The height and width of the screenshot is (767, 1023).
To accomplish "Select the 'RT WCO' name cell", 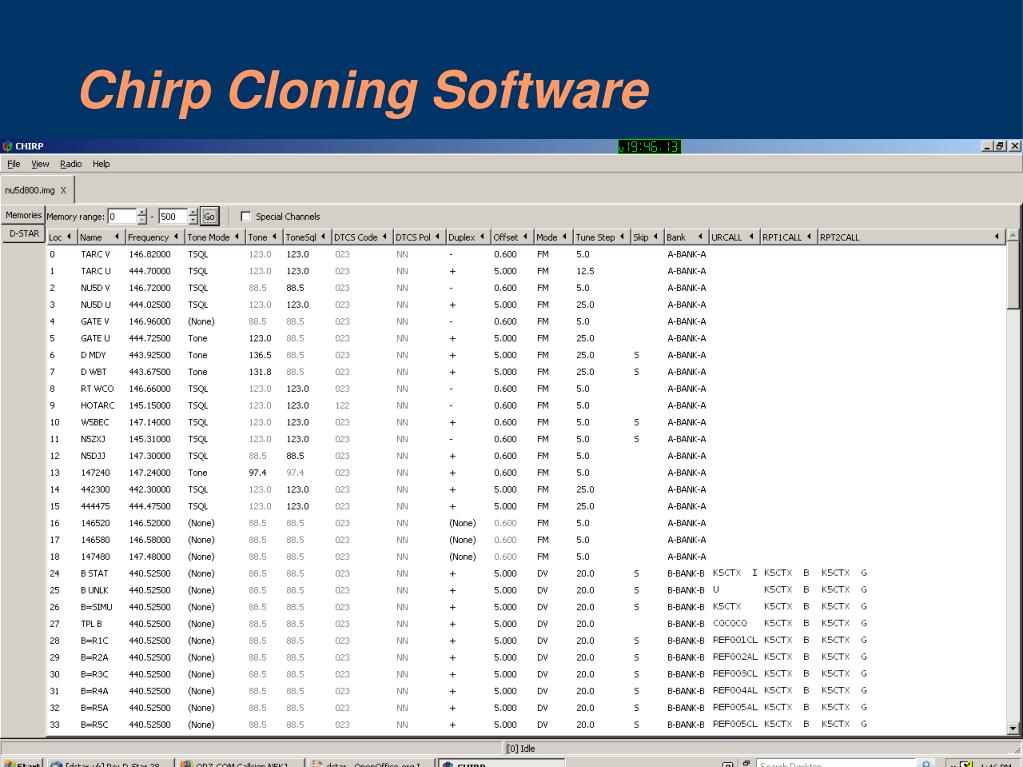I will (97, 389).
